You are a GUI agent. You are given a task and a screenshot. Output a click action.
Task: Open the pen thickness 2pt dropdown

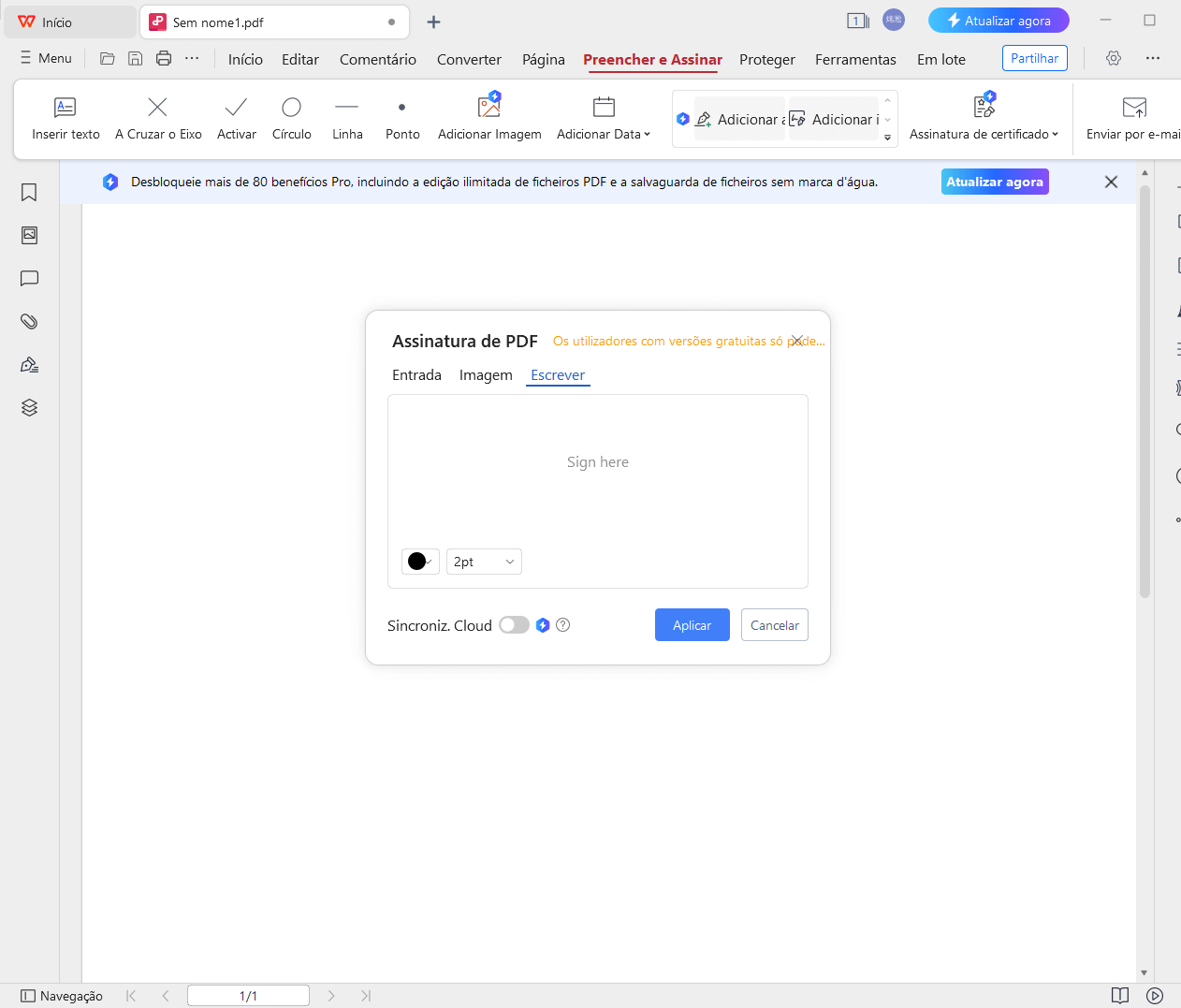click(x=484, y=562)
